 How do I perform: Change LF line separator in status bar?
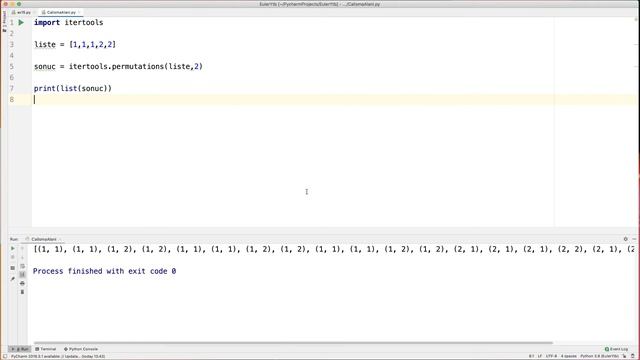(540, 356)
